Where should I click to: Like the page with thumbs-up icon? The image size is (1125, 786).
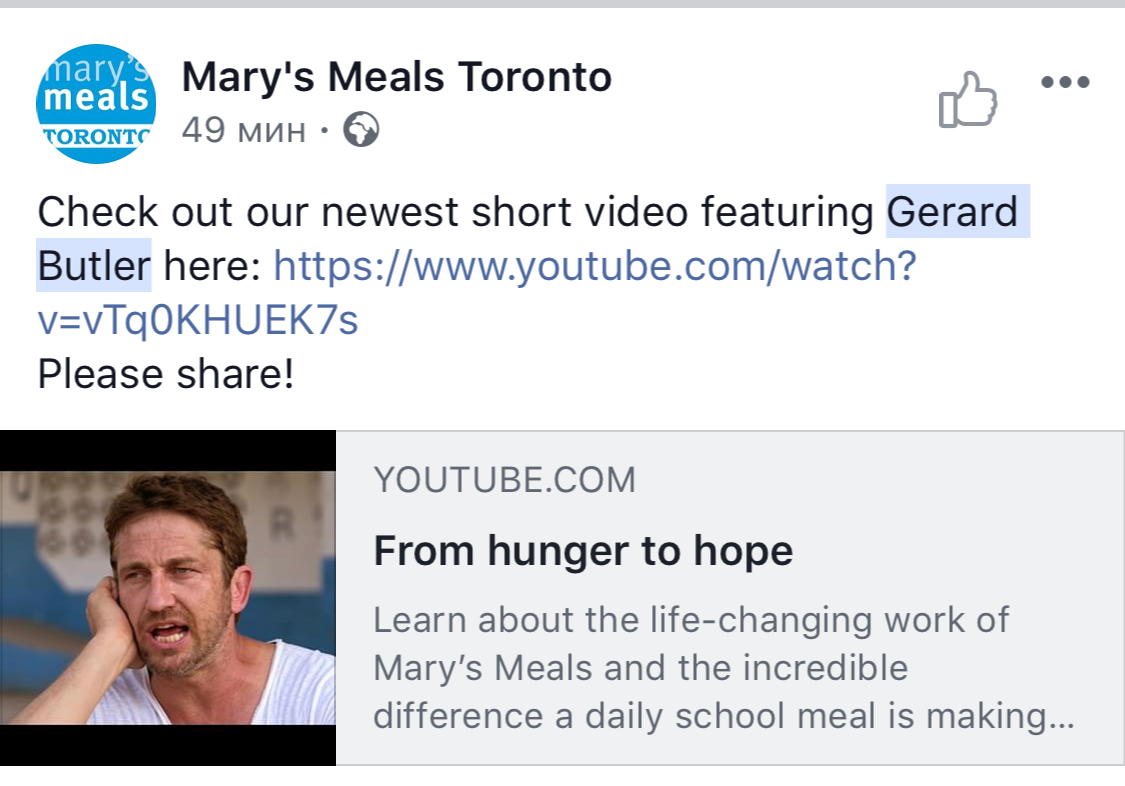(967, 100)
